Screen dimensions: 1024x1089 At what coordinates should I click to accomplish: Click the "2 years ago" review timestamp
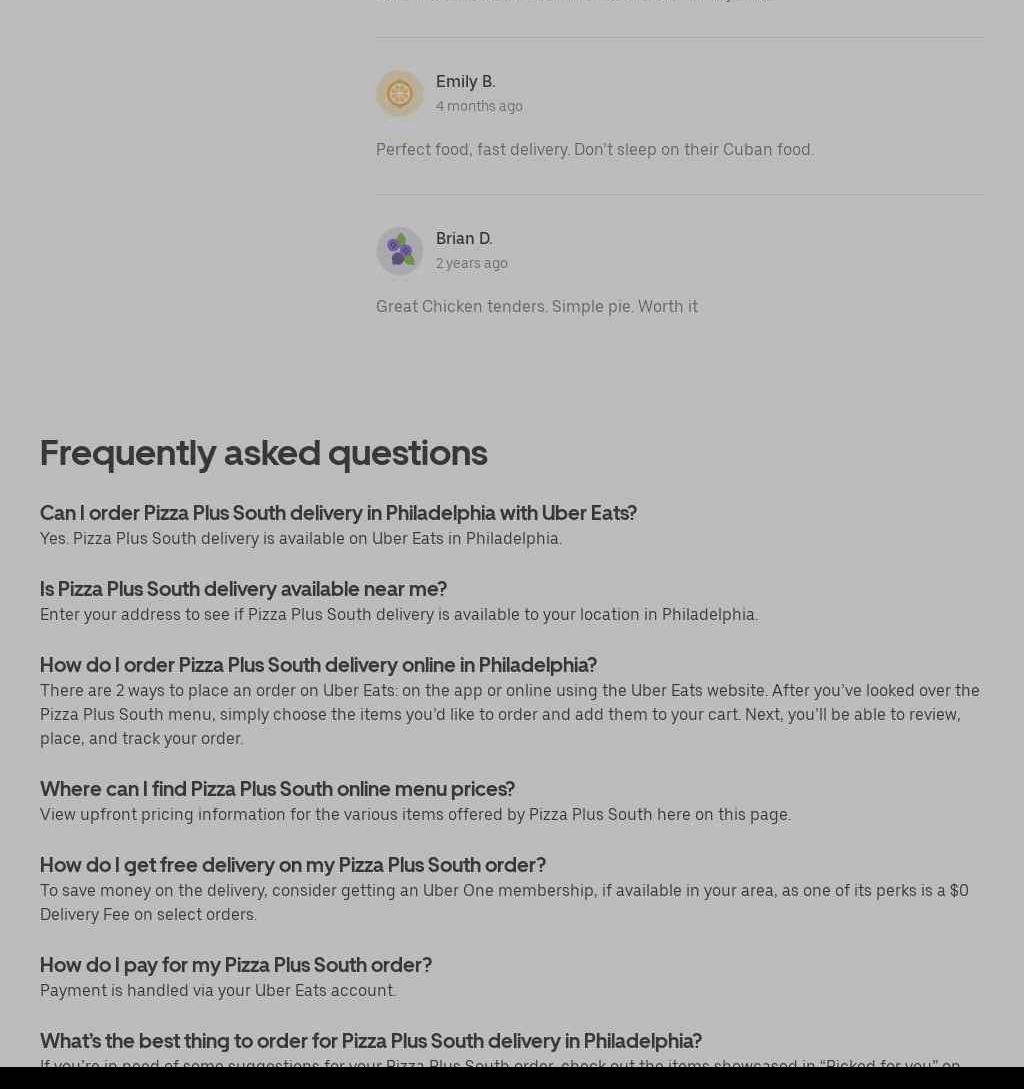coord(471,263)
